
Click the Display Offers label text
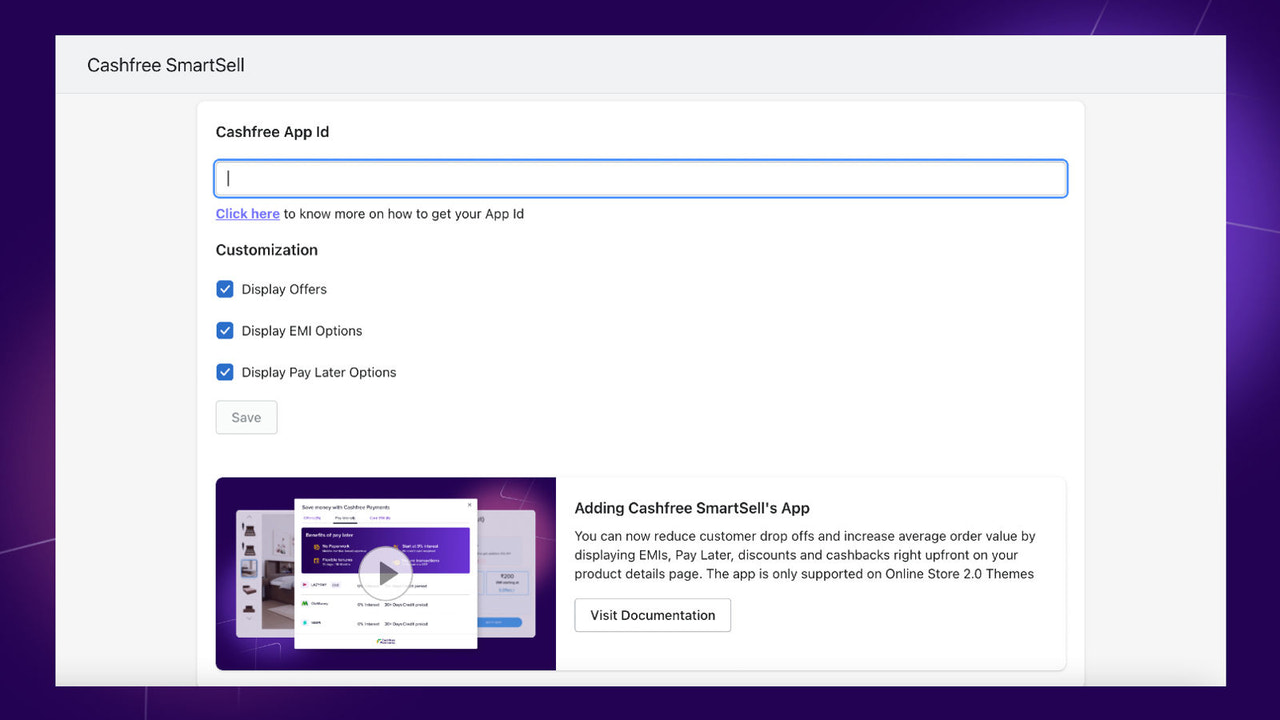pos(284,289)
